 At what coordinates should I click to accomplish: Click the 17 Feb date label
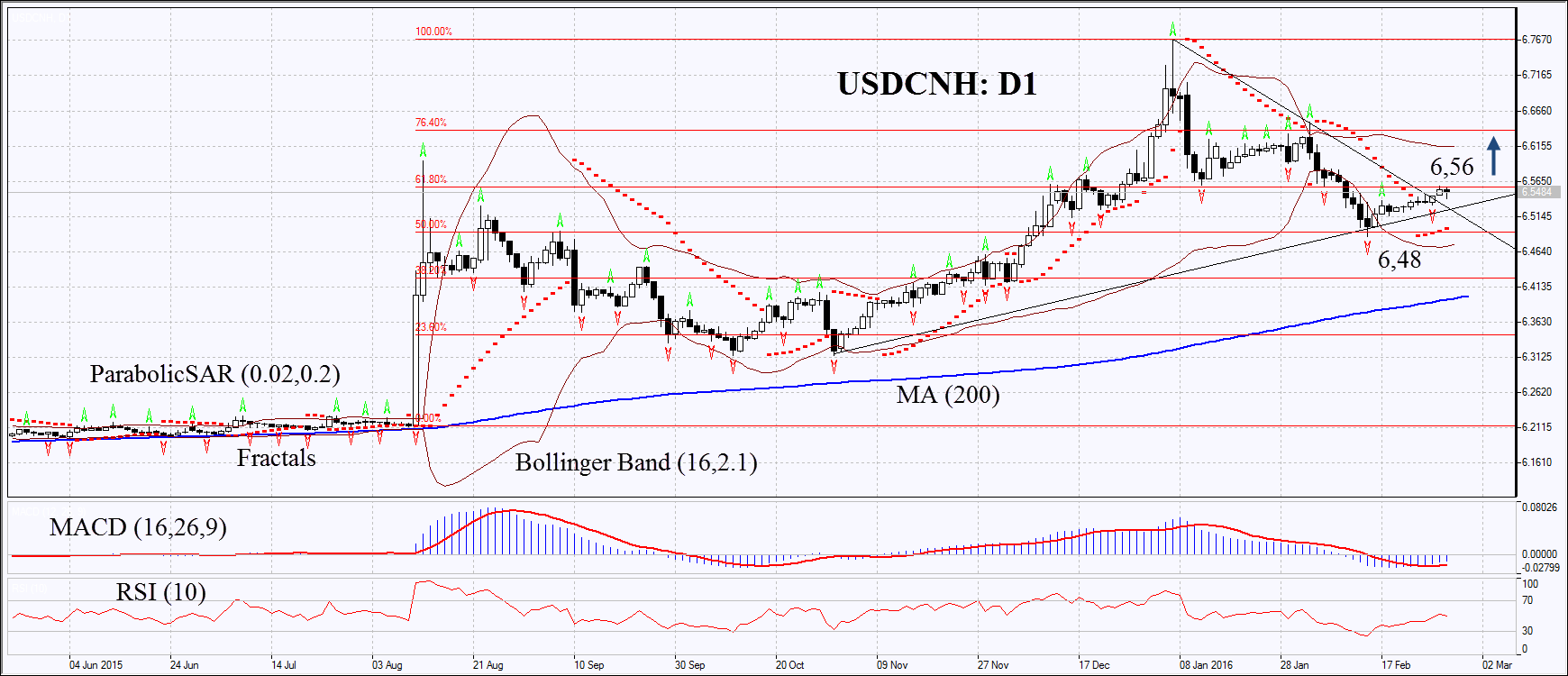point(1395,665)
